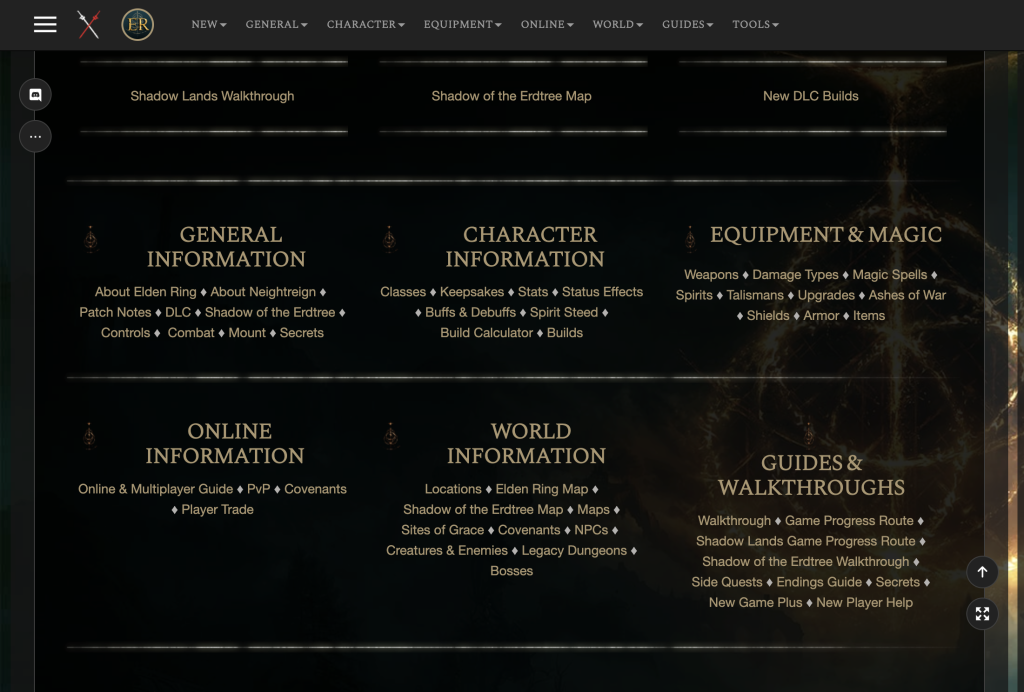Open the EQUIPMENT dropdown in navbar

point(462,25)
